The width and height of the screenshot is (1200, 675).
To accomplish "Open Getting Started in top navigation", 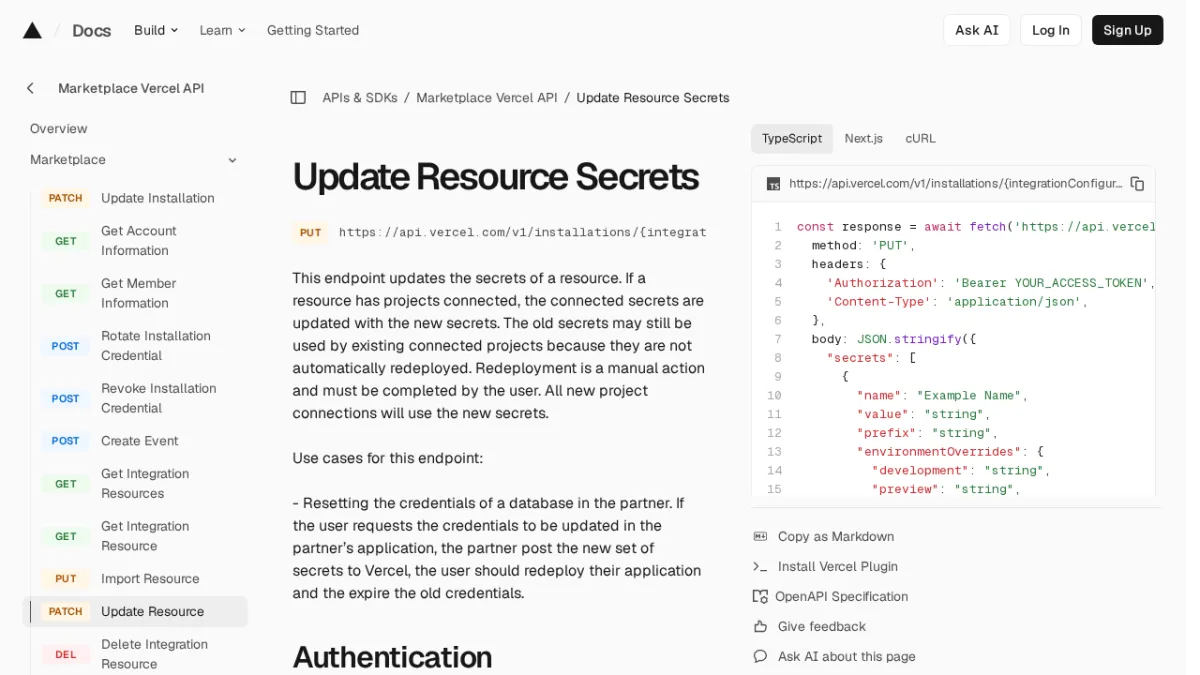I will (313, 30).
